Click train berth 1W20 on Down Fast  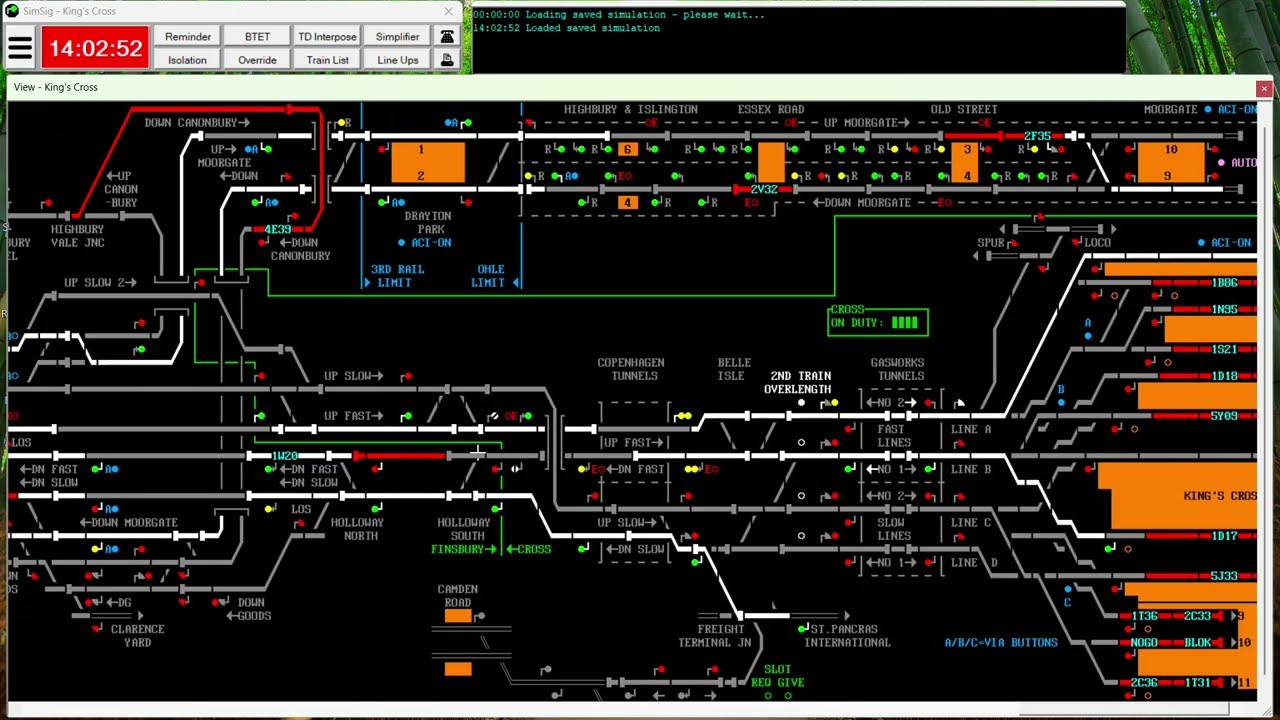[x=285, y=456]
